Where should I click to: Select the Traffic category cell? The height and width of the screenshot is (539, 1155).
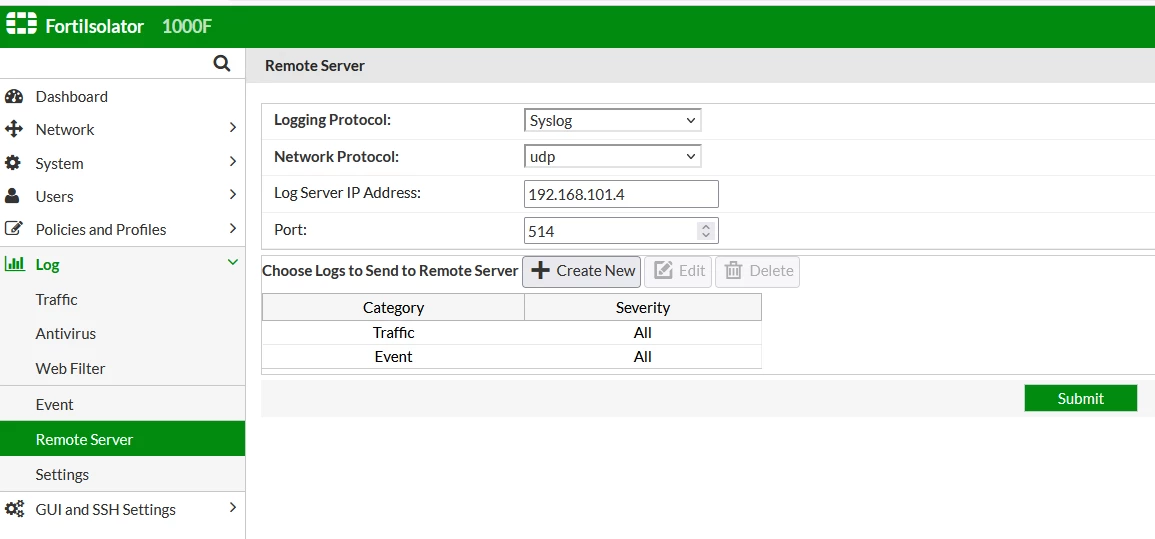[393, 333]
